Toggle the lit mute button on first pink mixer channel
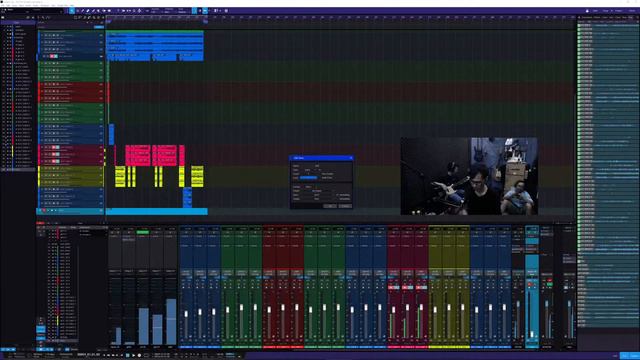Image resolution: width=640 pixels, height=360 pixels. (x=391, y=287)
